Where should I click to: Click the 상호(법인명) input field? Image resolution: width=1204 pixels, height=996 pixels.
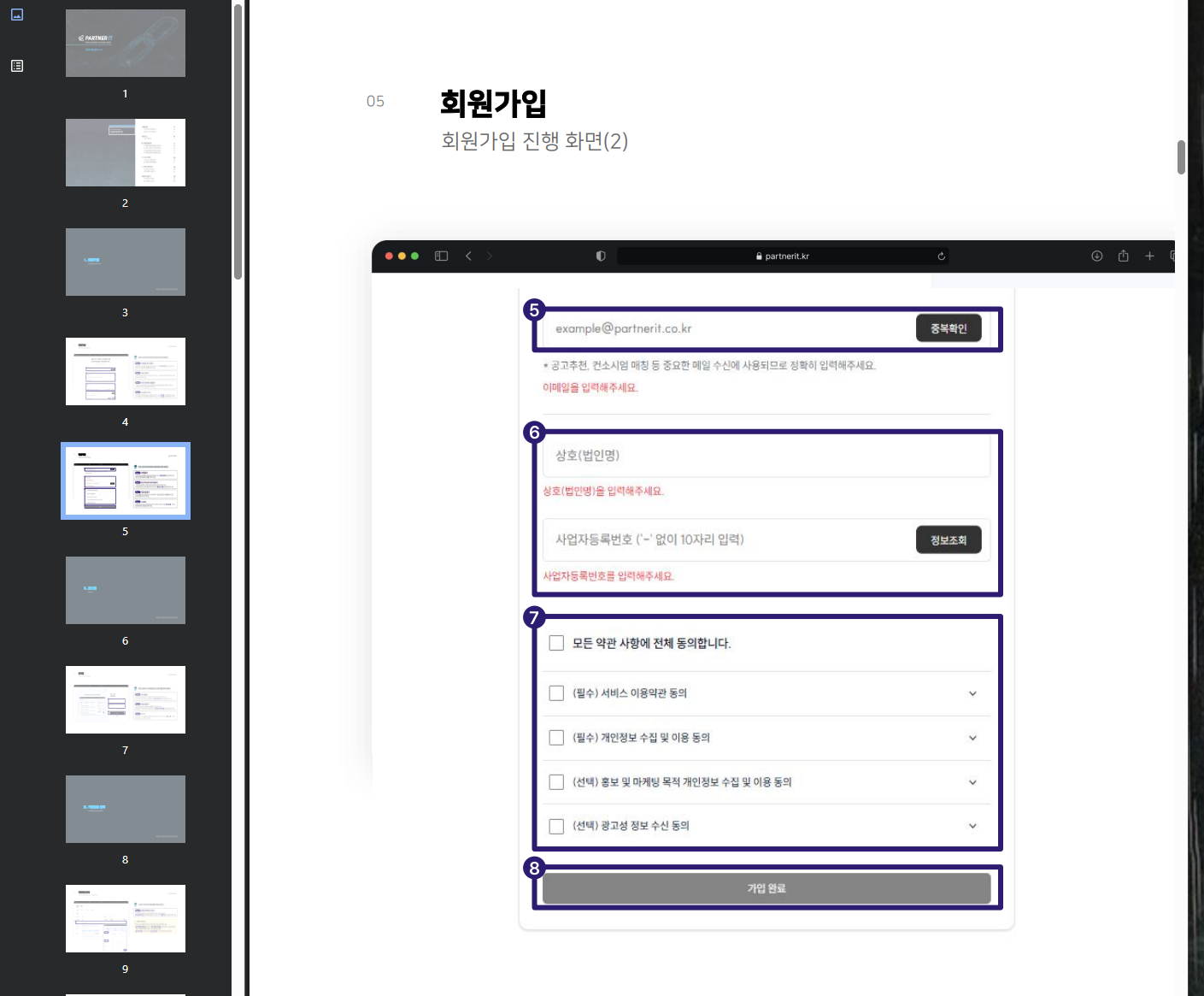(x=766, y=456)
